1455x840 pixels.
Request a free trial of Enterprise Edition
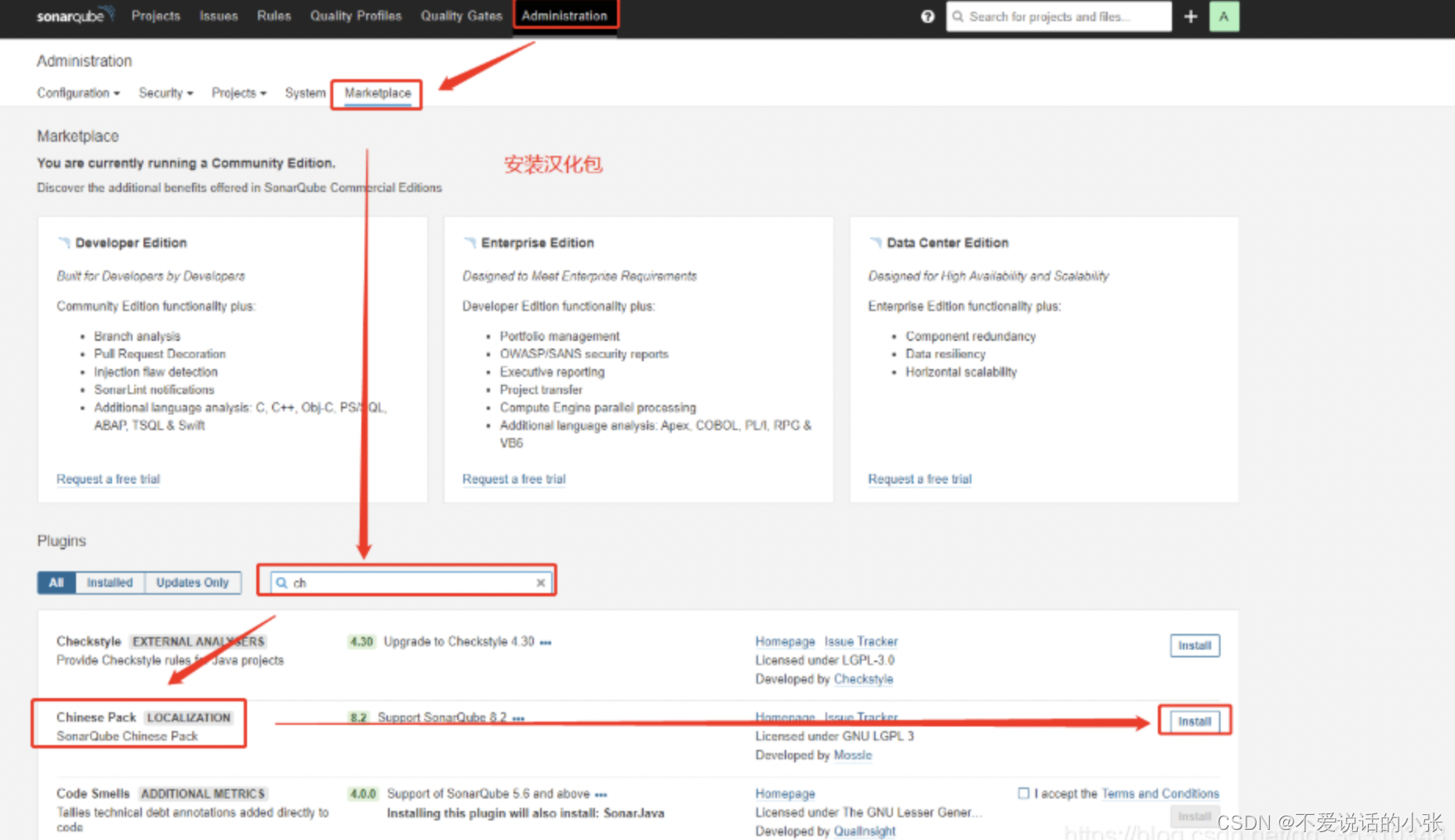click(513, 479)
